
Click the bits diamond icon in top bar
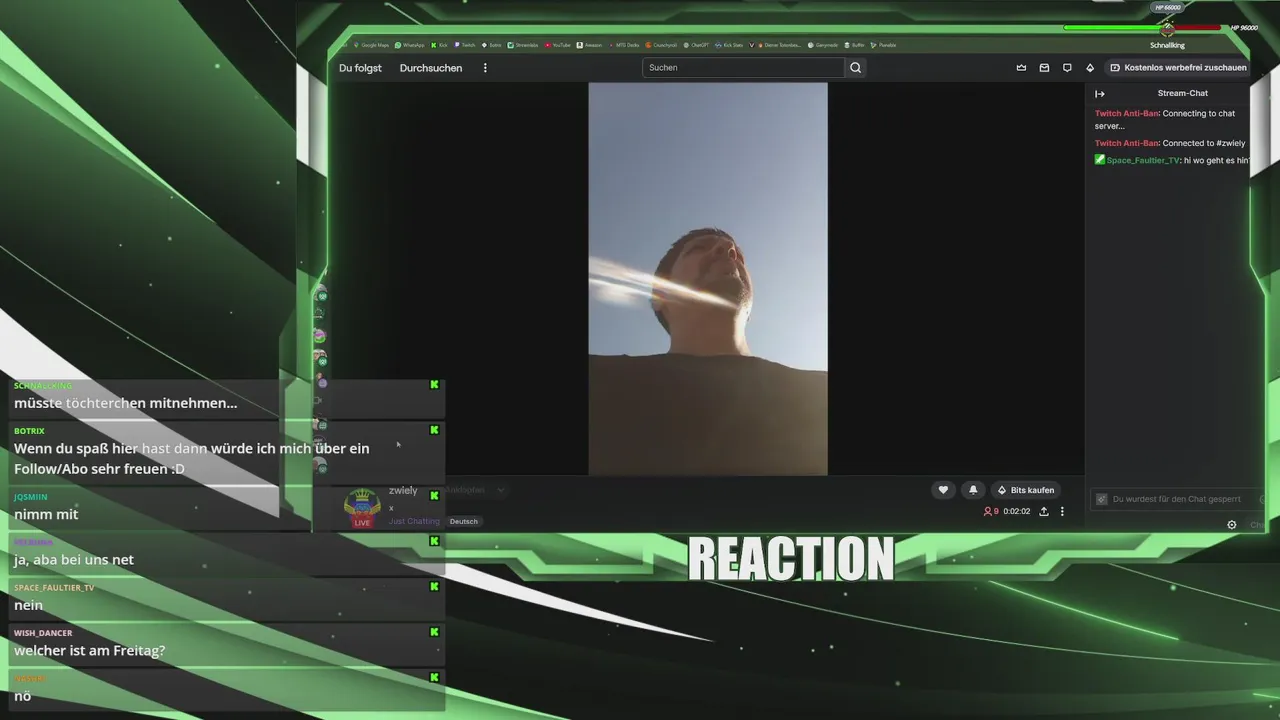point(1090,68)
